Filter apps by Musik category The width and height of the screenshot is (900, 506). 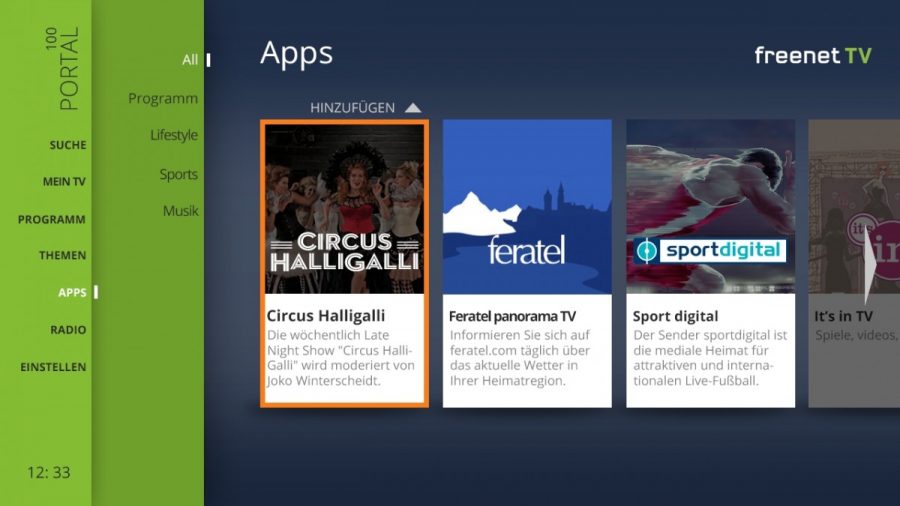click(180, 211)
